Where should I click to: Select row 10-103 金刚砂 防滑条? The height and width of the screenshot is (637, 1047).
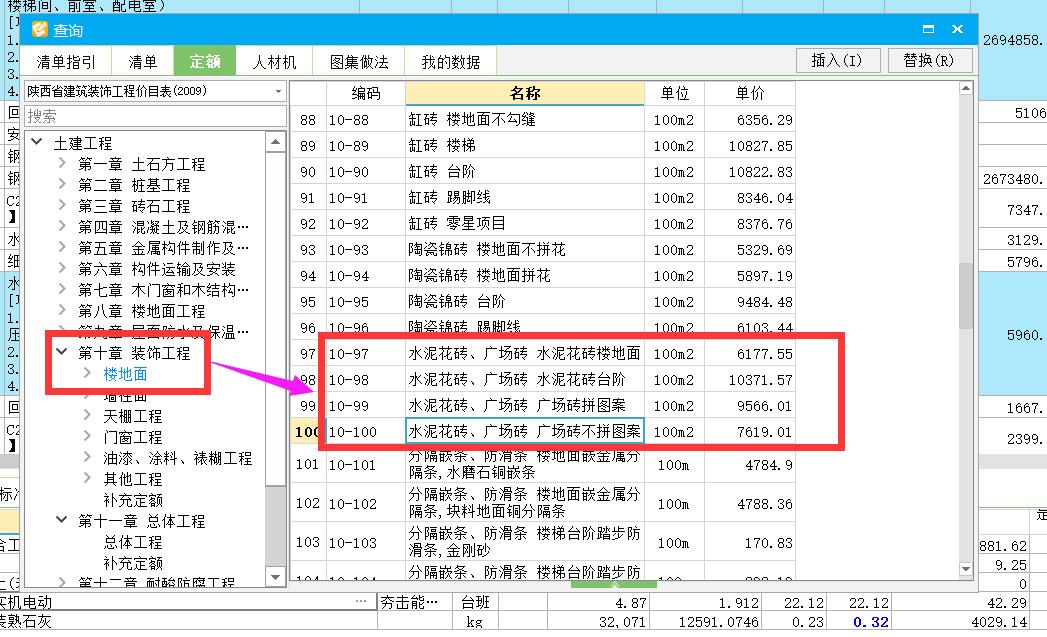pyautogui.click(x=543, y=542)
